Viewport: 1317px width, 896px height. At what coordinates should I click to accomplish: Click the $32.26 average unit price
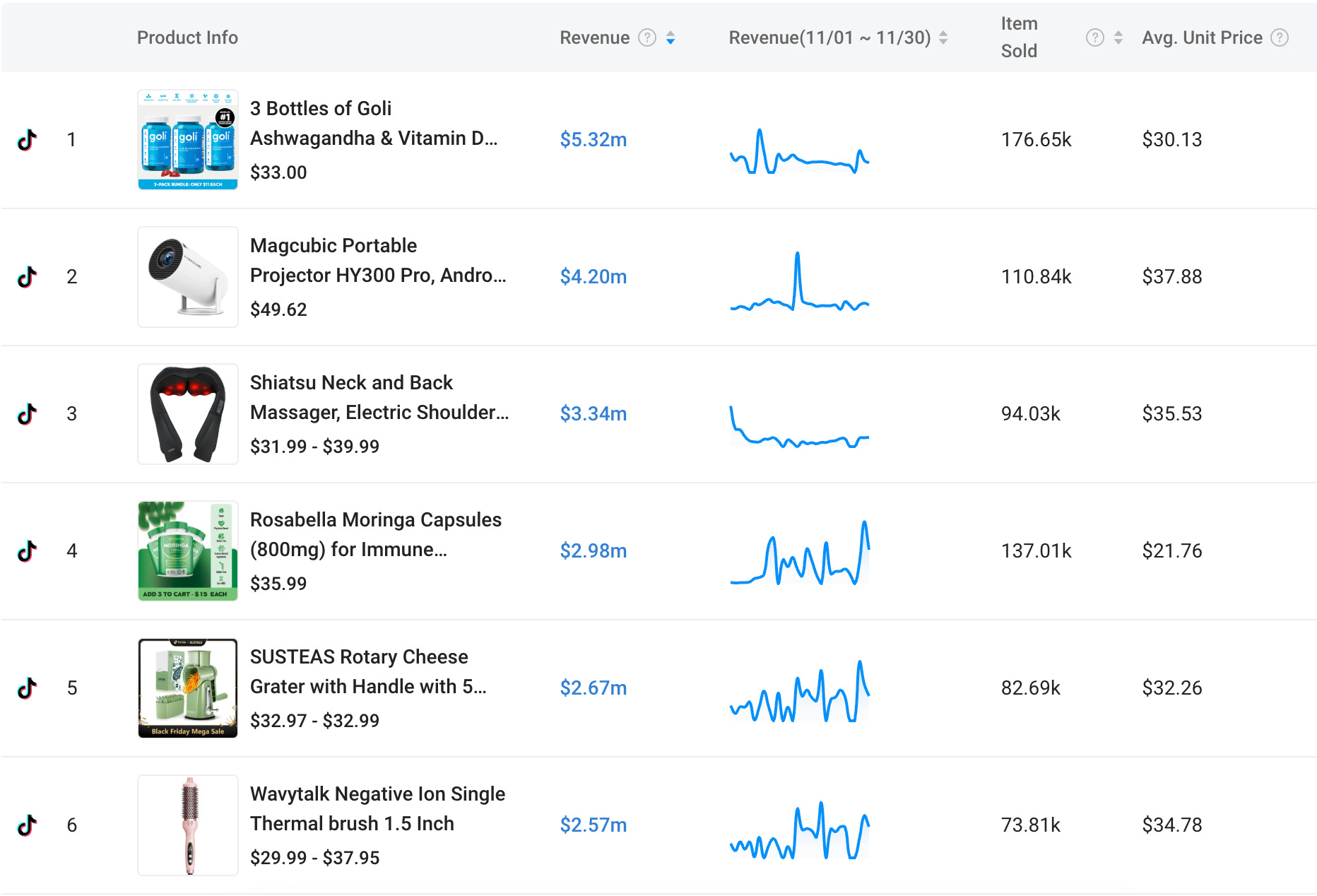1172,688
